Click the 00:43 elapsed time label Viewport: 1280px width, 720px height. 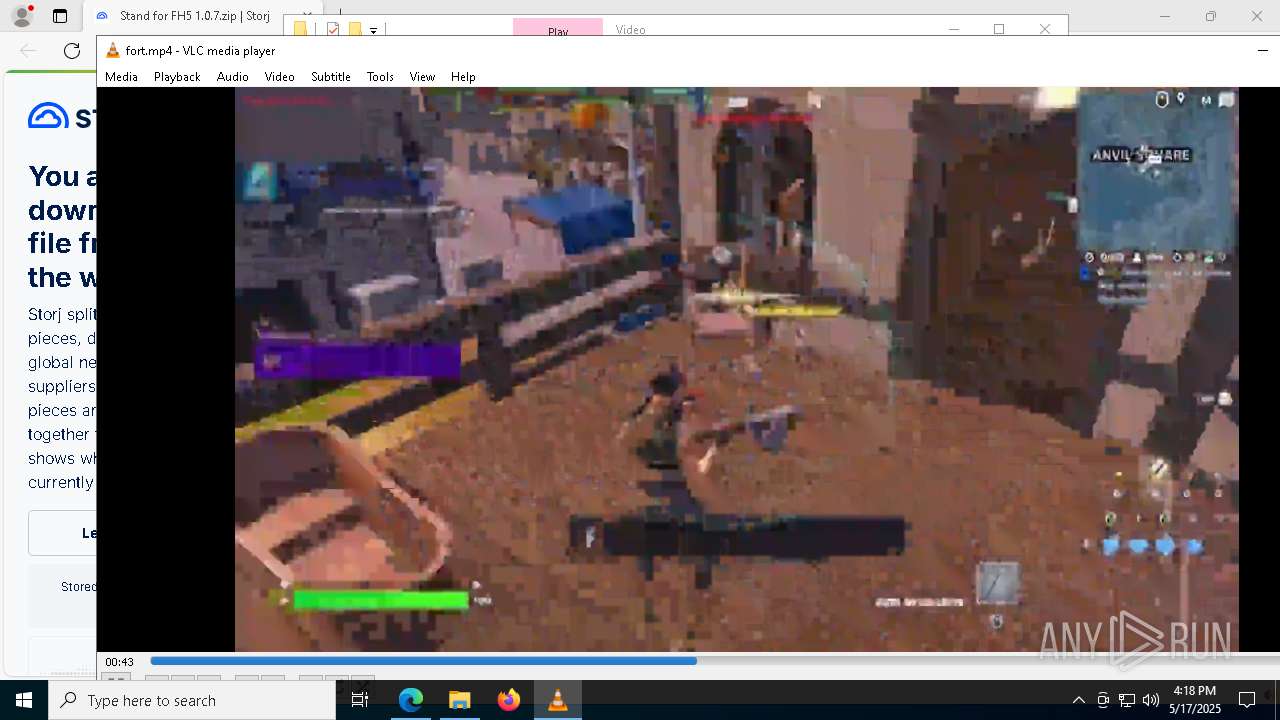point(119,662)
